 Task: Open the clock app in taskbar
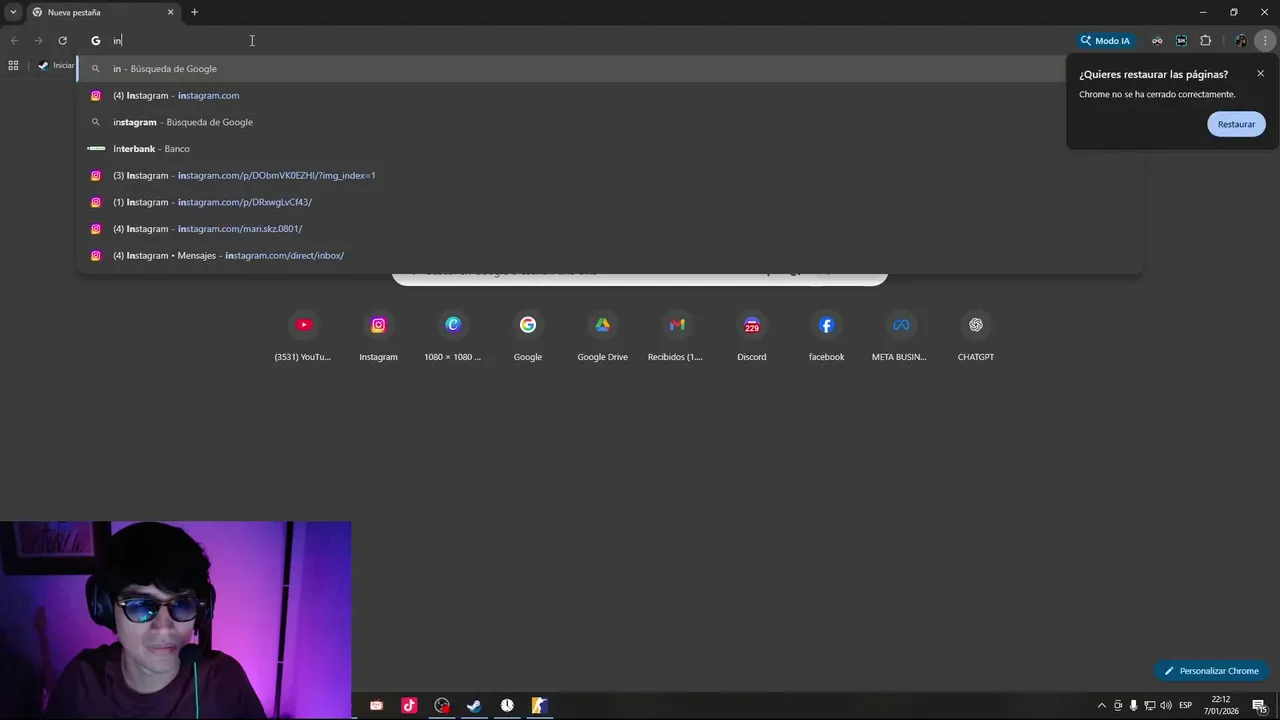(x=507, y=706)
